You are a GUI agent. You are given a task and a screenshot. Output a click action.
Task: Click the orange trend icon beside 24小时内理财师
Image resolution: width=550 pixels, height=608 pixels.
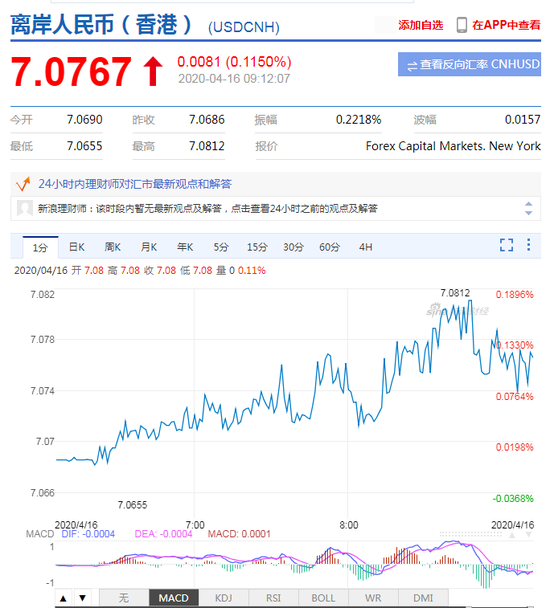pyautogui.click(x=23, y=184)
